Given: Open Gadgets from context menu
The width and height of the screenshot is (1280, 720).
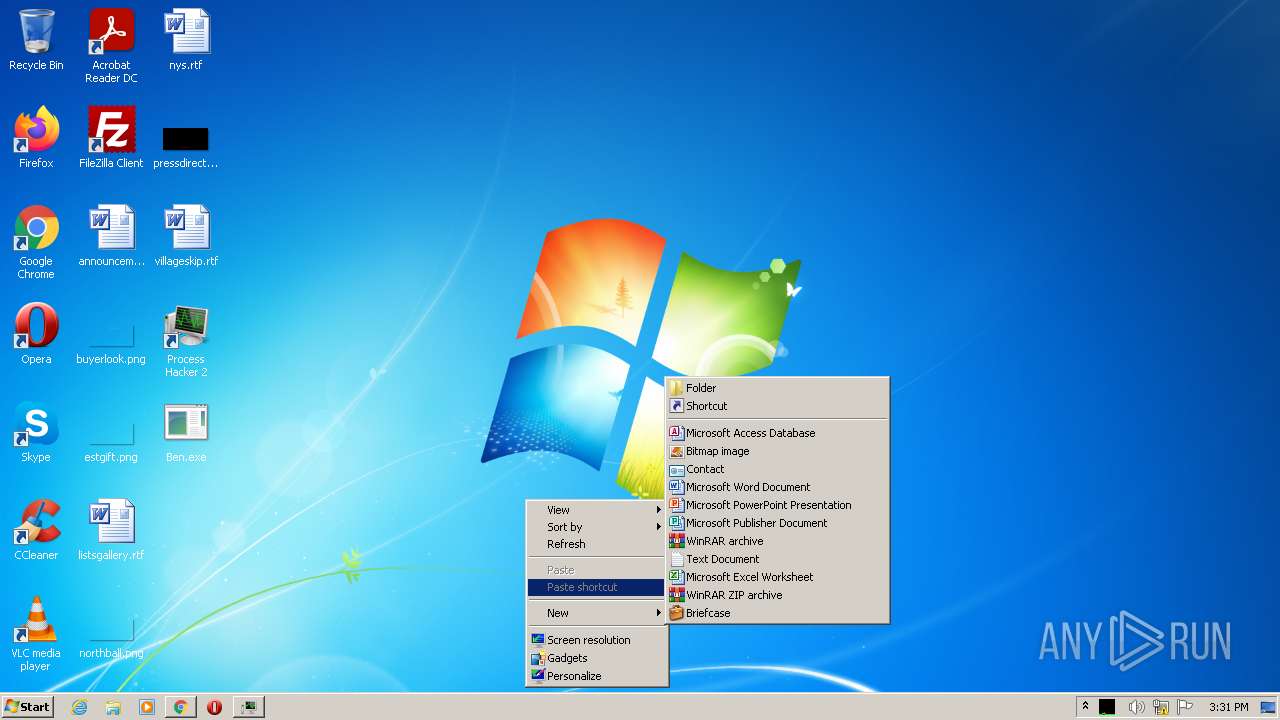Looking at the screenshot, I should point(596,658).
